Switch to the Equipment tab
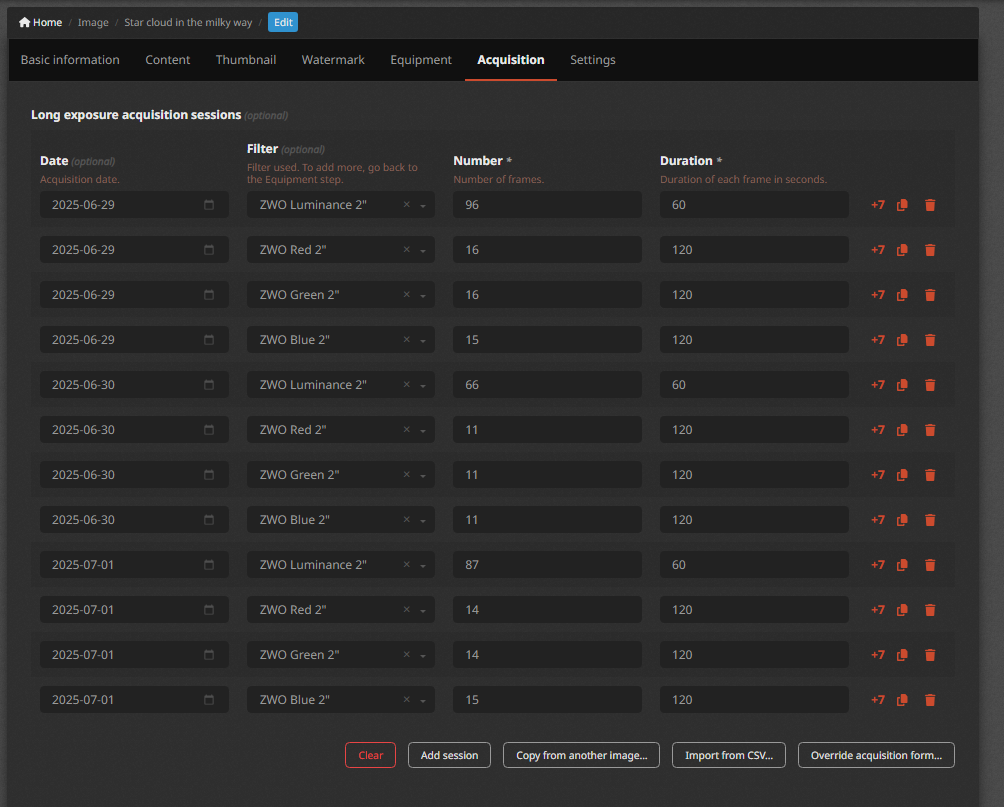Image resolution: width=1004 pixels, height=807 pixels. pyautogui.click(x=421, y=60)
